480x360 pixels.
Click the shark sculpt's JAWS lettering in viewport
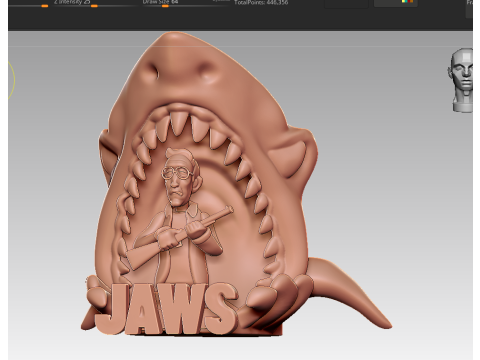(167, 309)
